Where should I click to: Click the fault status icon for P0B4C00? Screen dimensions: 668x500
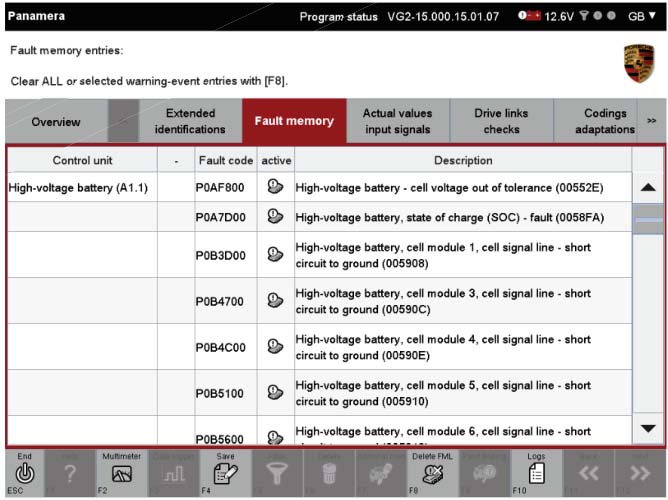(x=275, y=346)
